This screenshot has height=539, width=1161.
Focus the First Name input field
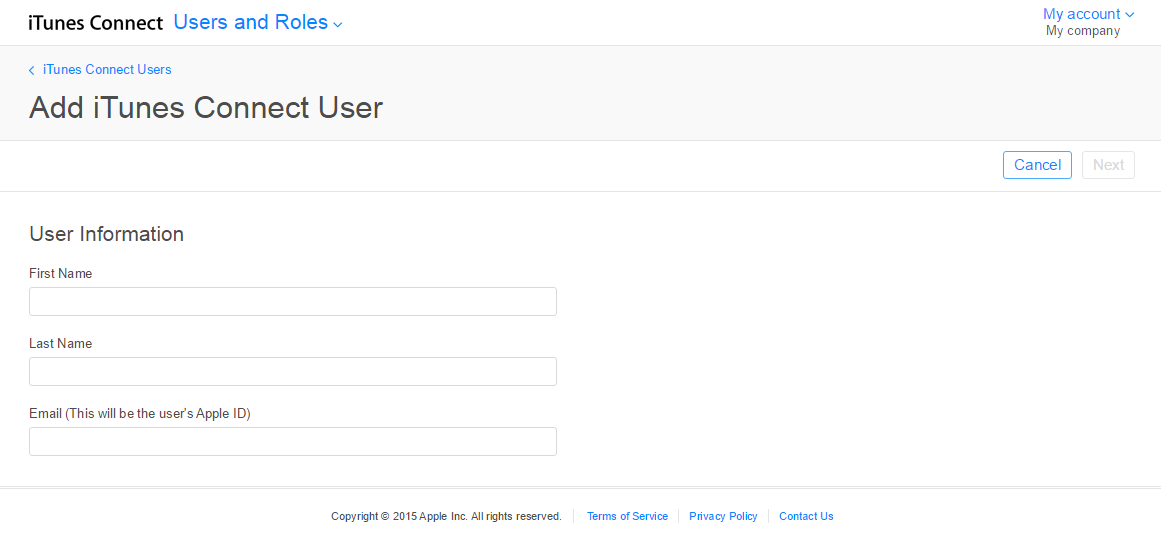pos(292,302)
